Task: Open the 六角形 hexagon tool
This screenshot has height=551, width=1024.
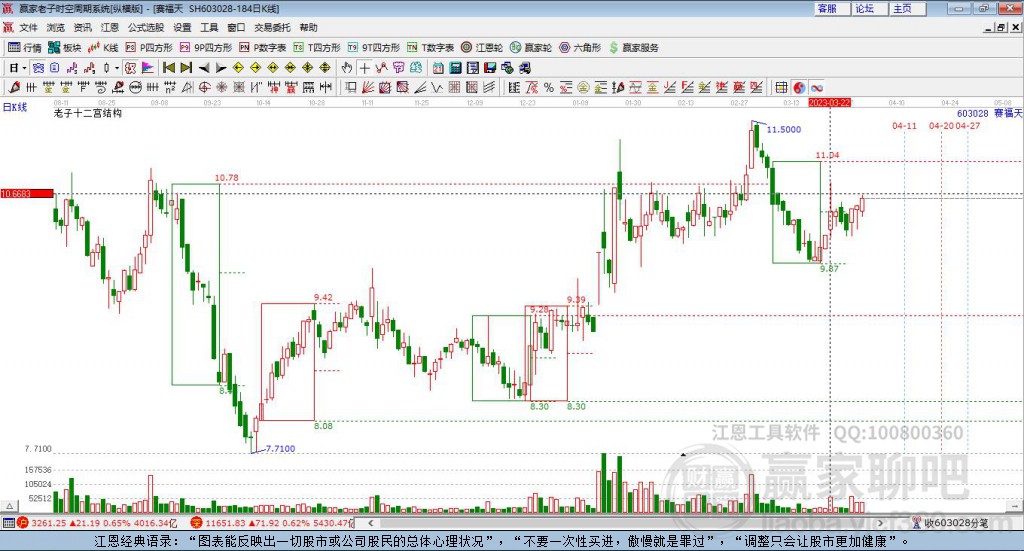Action: [580, 48]
